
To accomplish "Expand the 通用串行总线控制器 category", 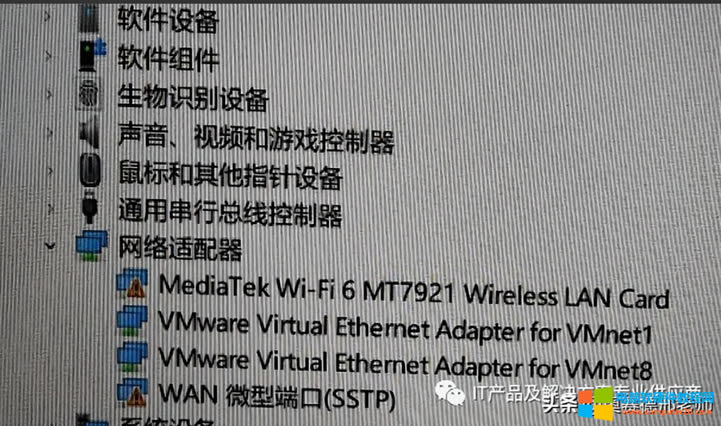I will pos(51,208).
